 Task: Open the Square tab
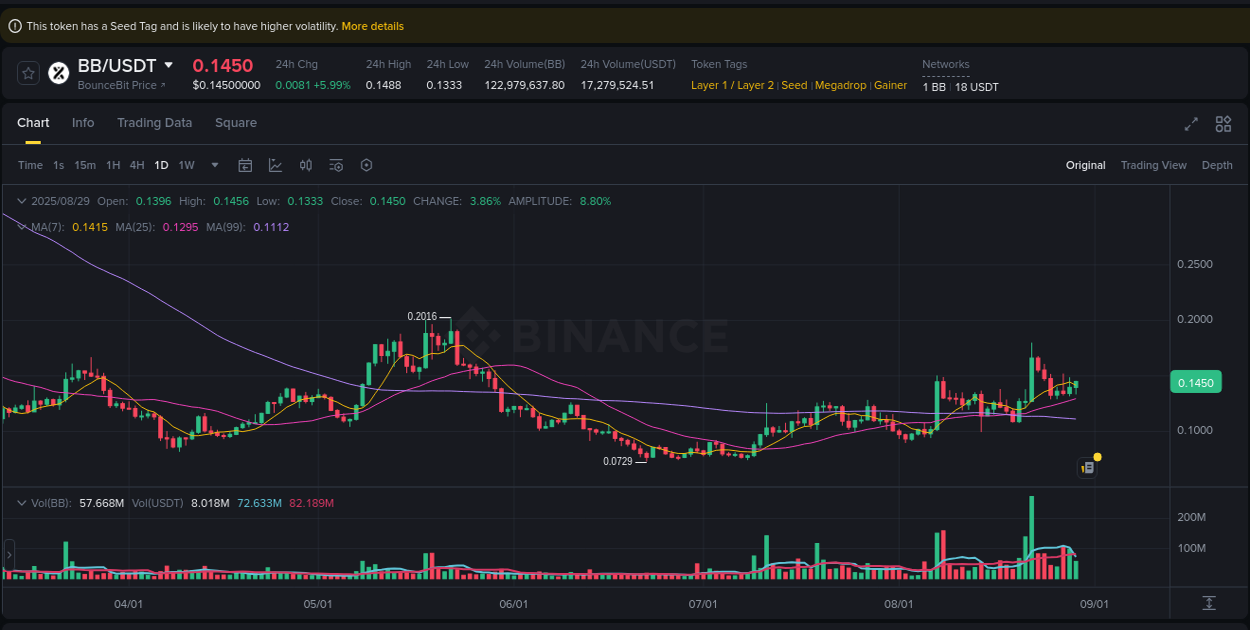pyautogui.click(x=235, y=122)
